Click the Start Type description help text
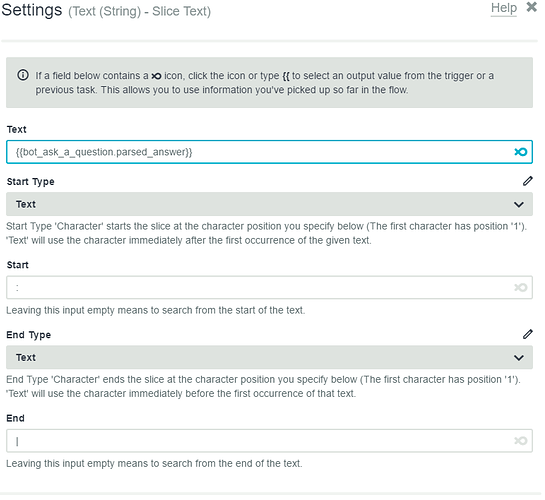The height and width of the screenshot is (500, 545). pyautogui.click(x=267, y=233)
